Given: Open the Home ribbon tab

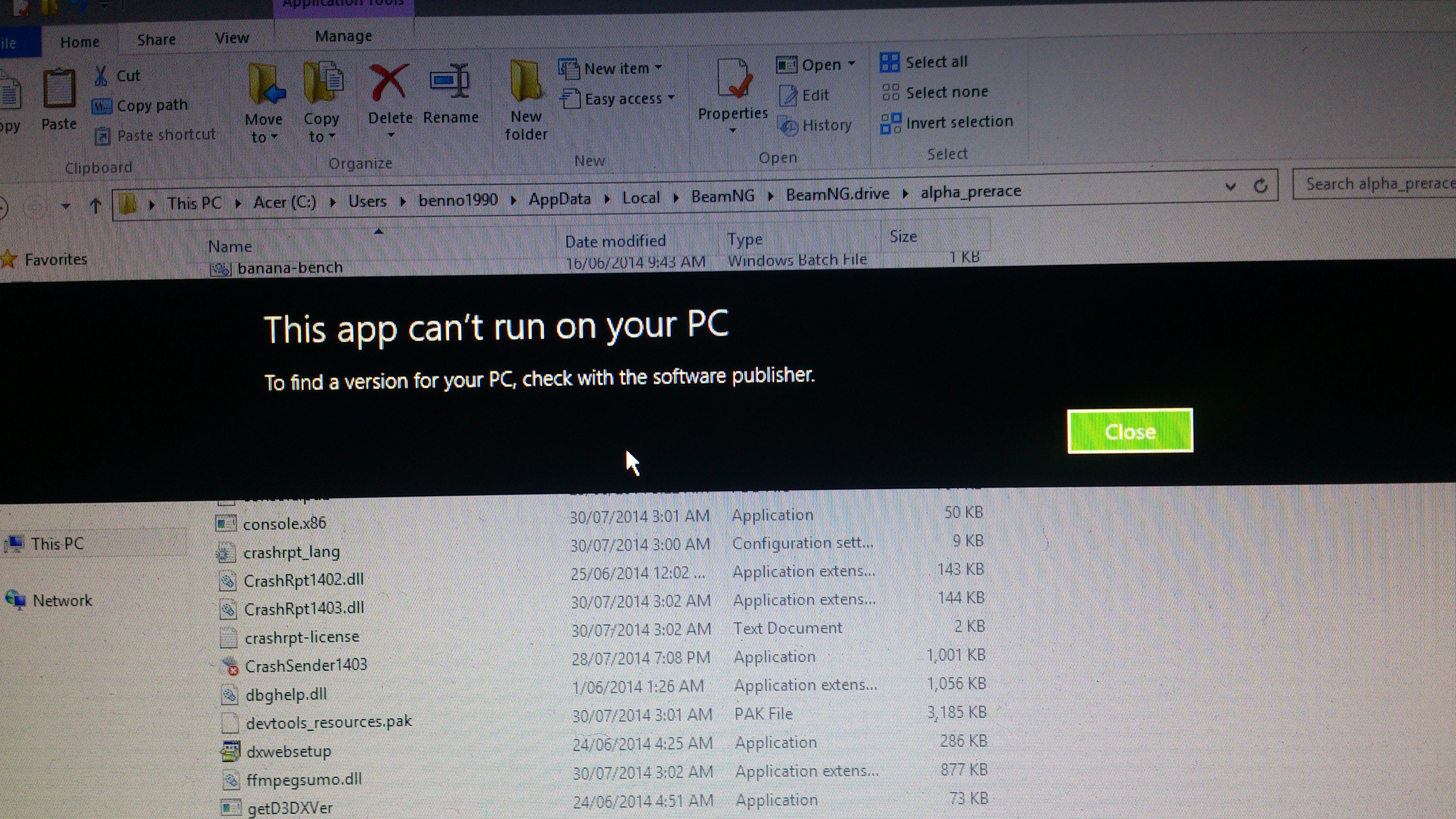Looking at the screenshot, I should pyautogui.click(x=80, y=42).
